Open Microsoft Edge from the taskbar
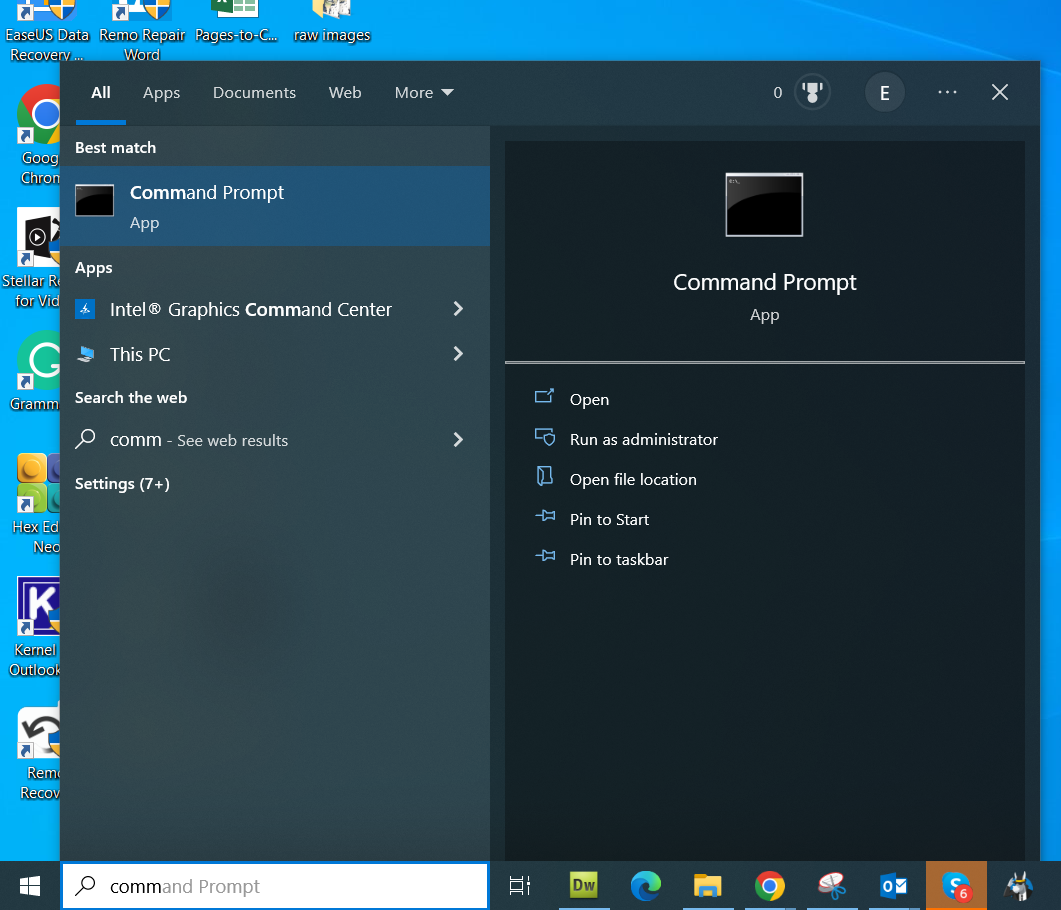The height and width of the screenshot is (910, 1061). click(646, 886)
